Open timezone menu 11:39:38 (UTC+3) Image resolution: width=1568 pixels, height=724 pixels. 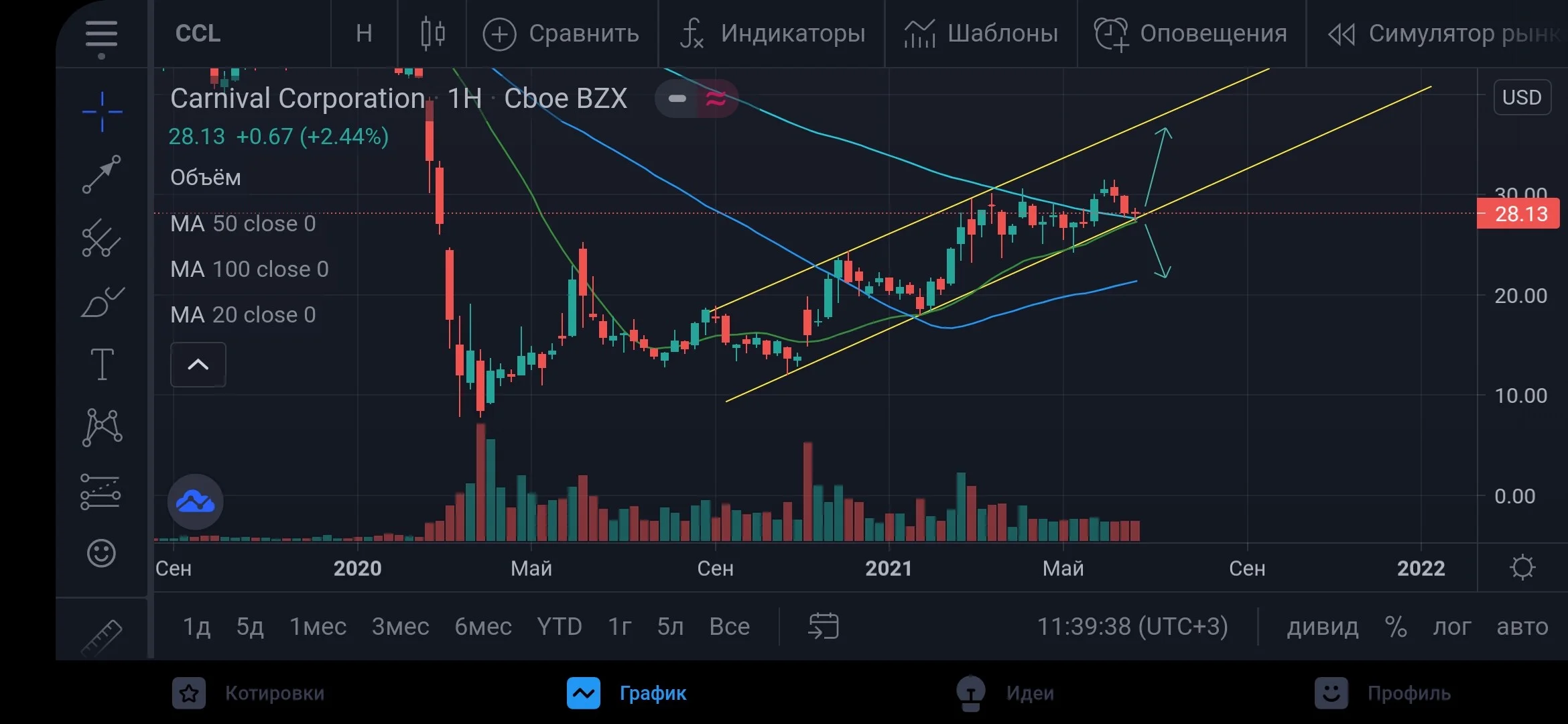coord(1132,627)
